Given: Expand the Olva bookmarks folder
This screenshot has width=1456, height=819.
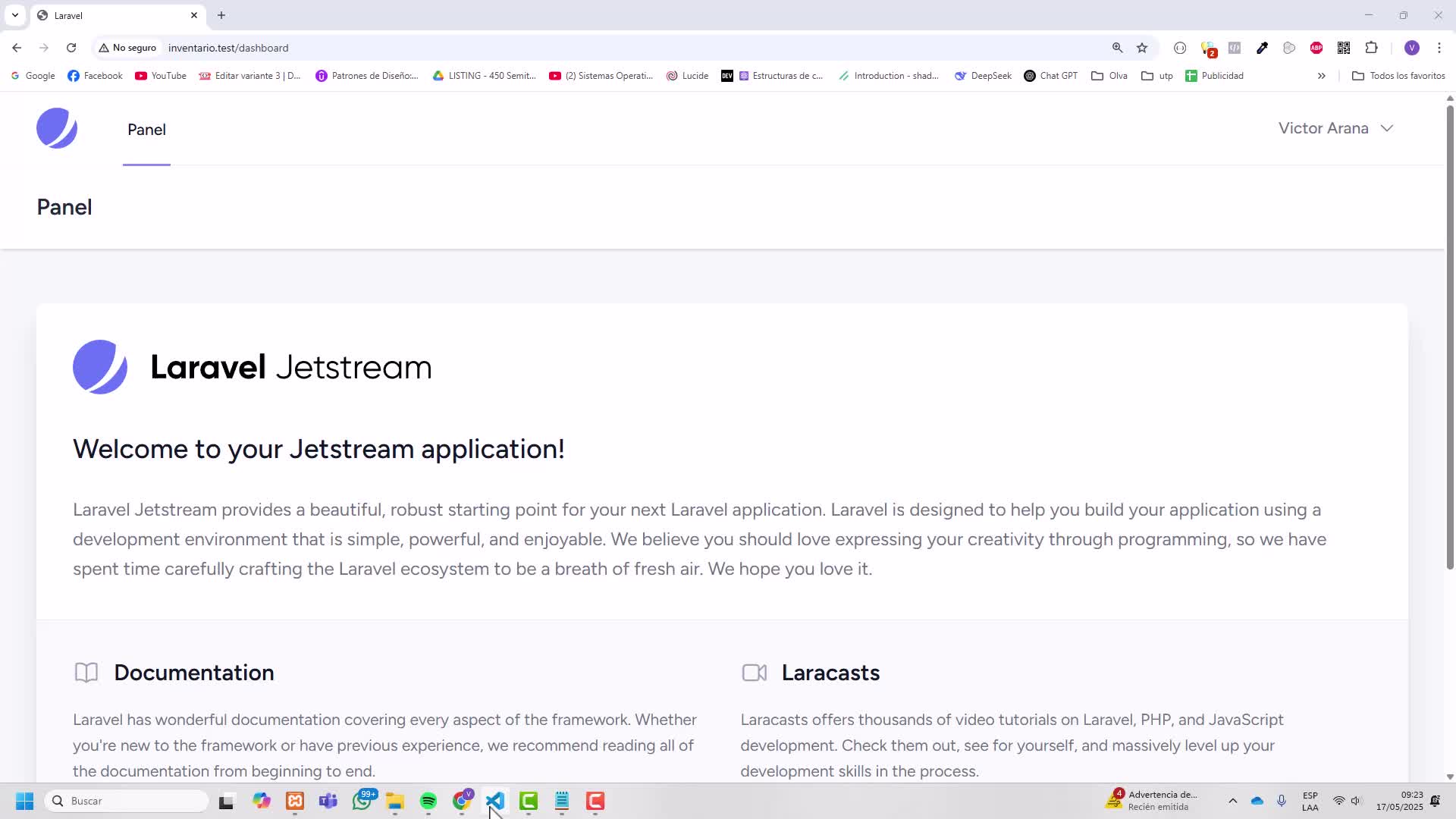Looking at the screenshot, I should pyautogui.click(x=1109, y=76).
